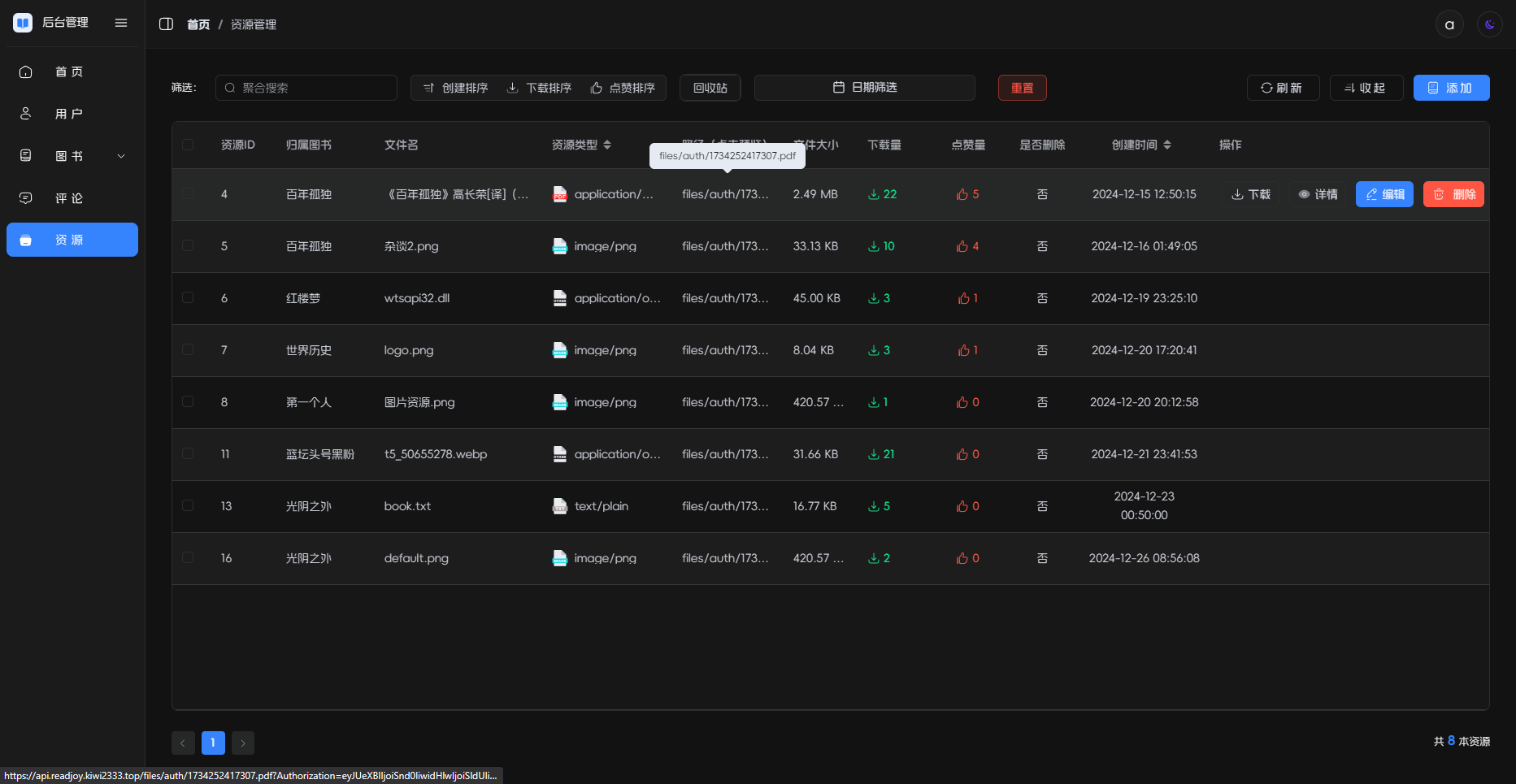Sort by 创建排序
1516x784 pixels.
456,88
